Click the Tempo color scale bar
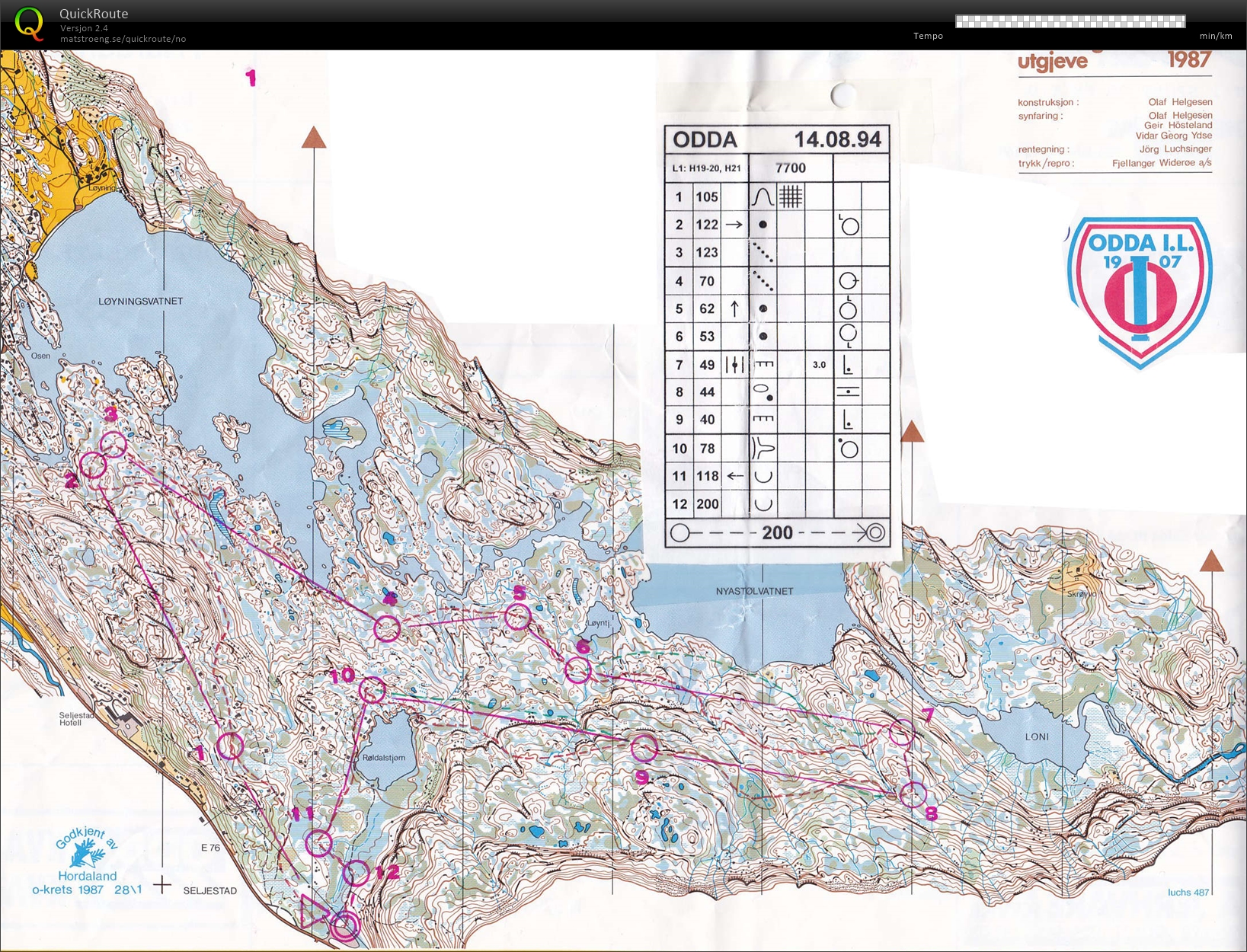The image size is (1247, 952). click(1070, 21)
